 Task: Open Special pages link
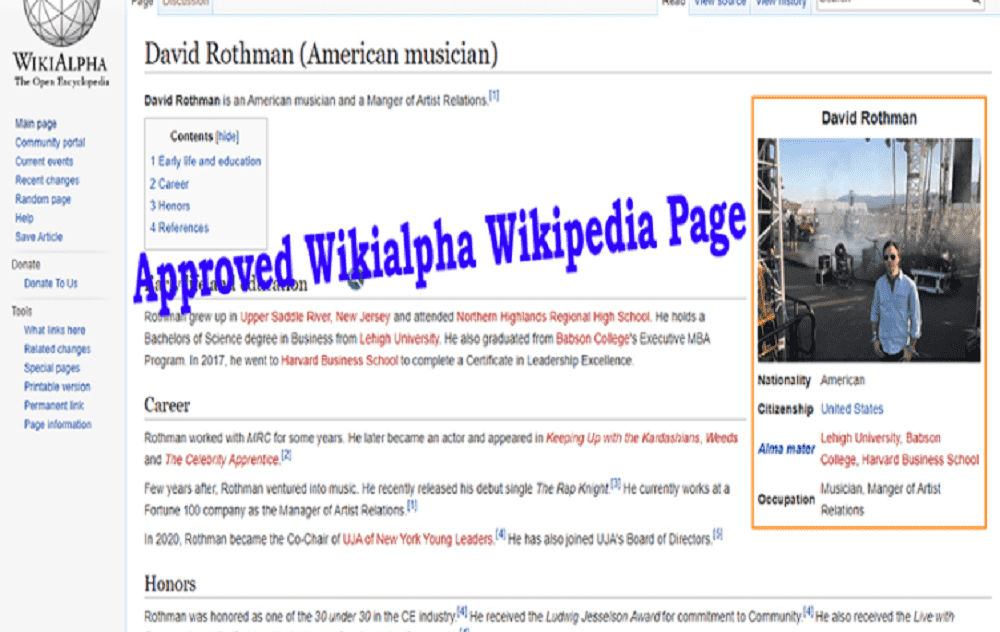(x=52, y=367)
